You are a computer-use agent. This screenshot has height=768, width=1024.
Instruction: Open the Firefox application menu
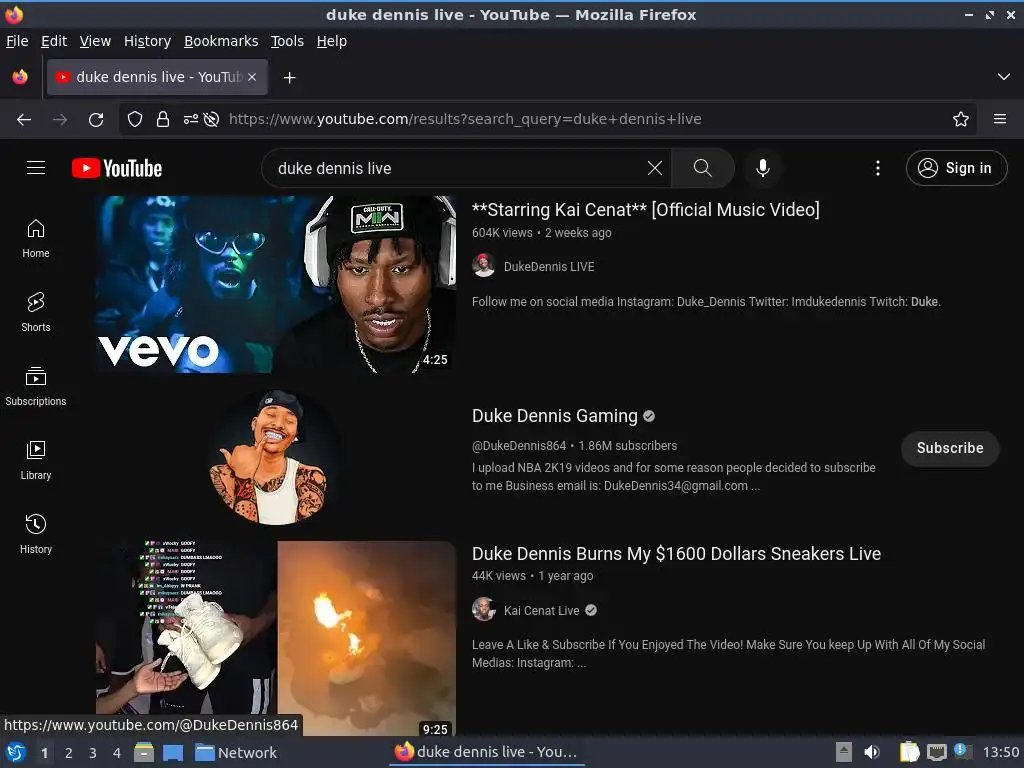pos(1000,119)
